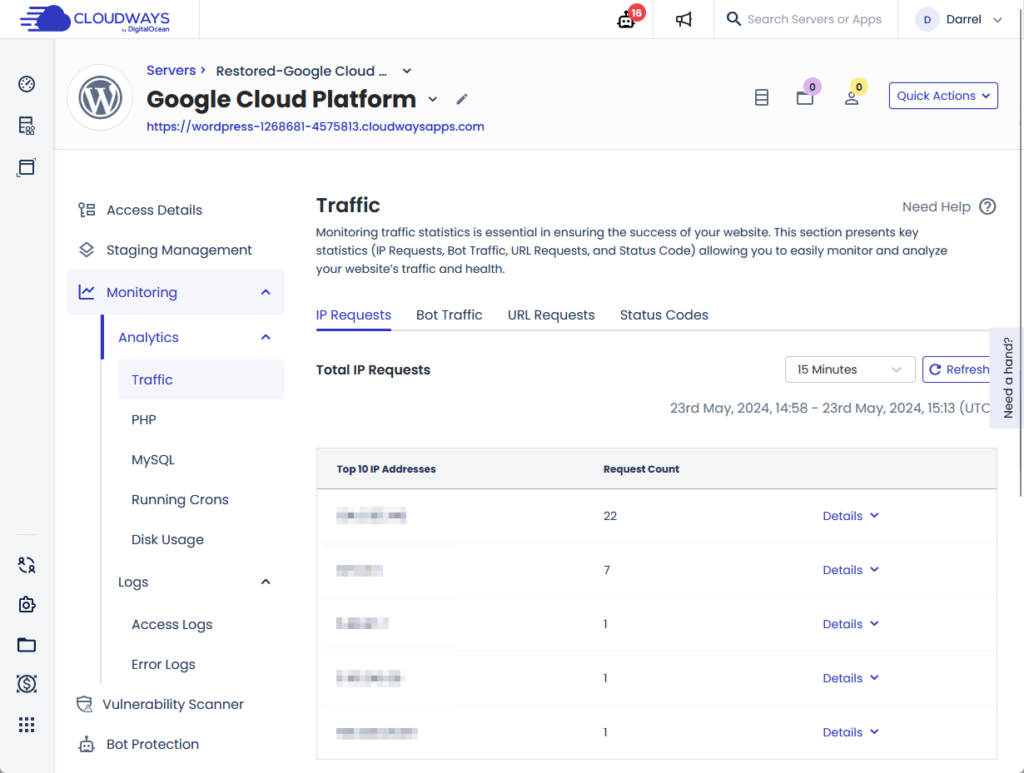Click the WordPress application logo
This screenshot has width=1024, height=773.
click(x=100, y=98)
